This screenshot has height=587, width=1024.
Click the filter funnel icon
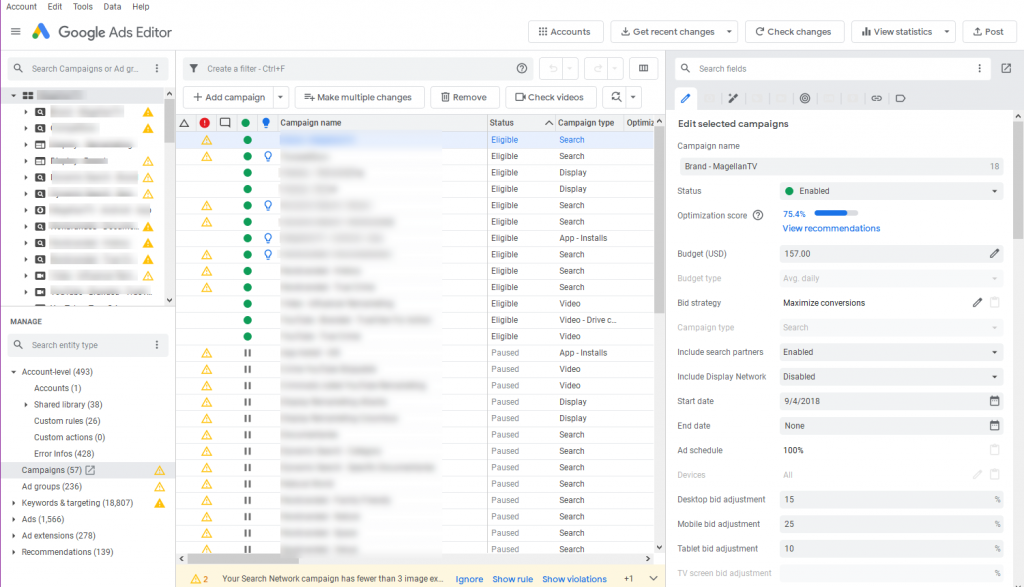coord(193,69)
